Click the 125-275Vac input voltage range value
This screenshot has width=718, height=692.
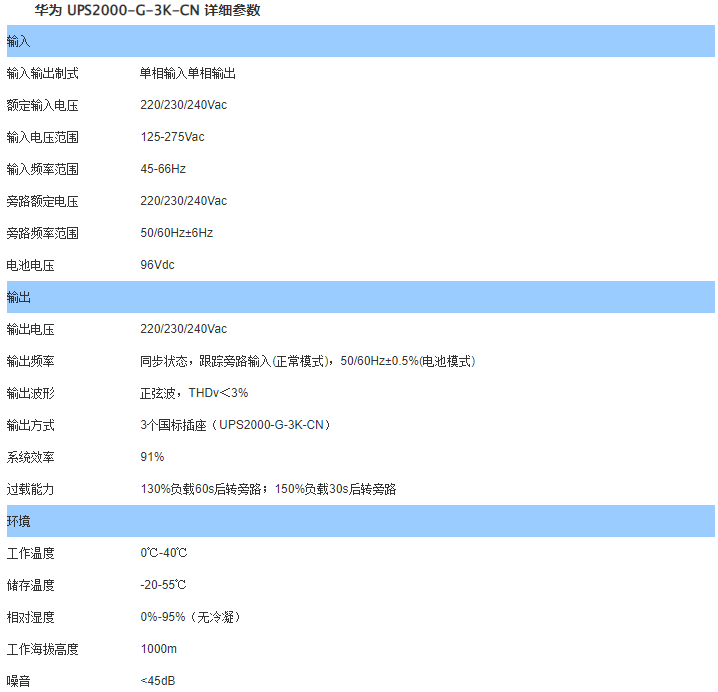172,138
